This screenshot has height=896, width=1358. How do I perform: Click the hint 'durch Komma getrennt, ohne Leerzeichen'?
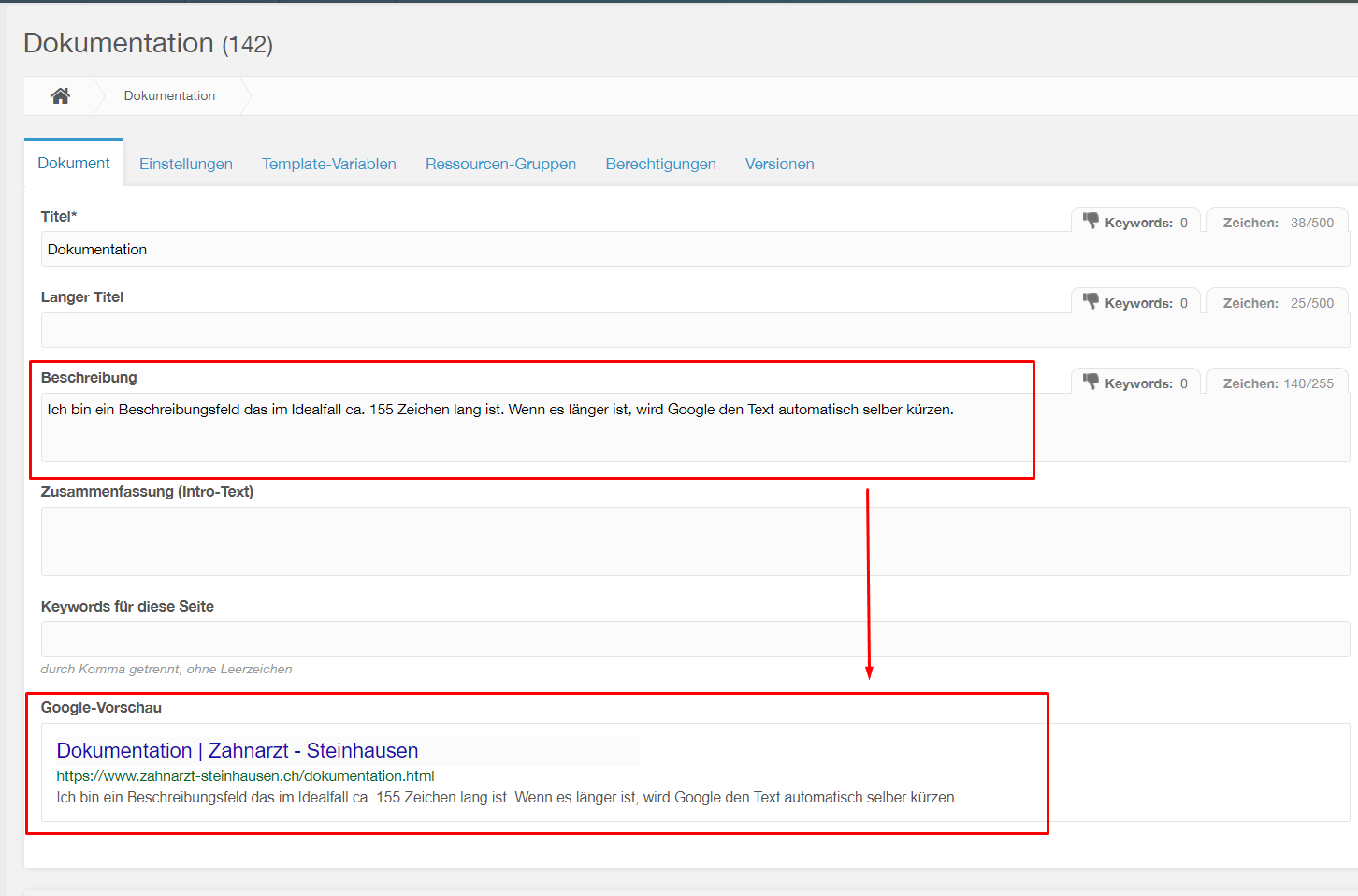click(166, 669)
